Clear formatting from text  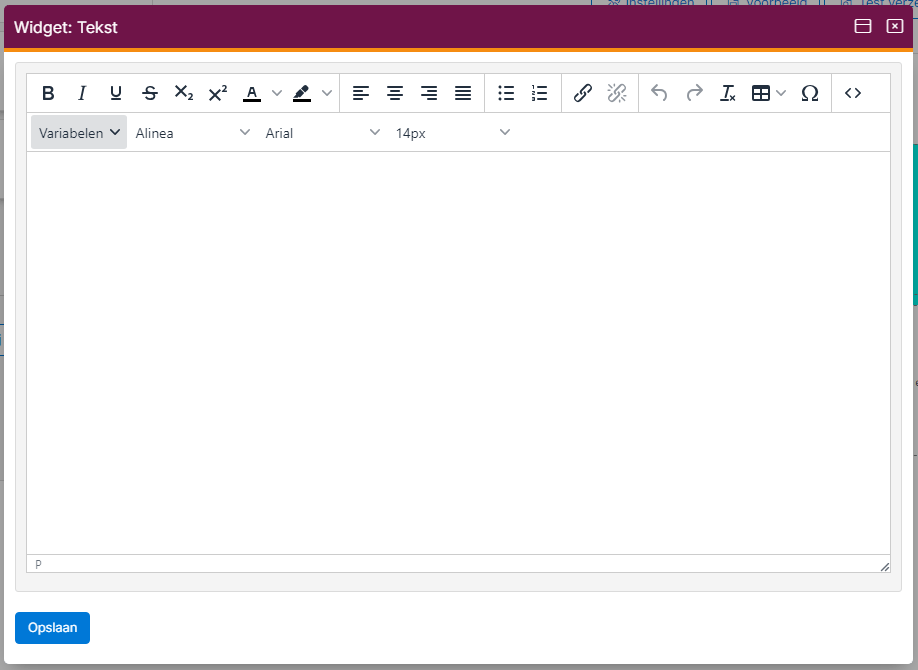click(x=728, y=93)
